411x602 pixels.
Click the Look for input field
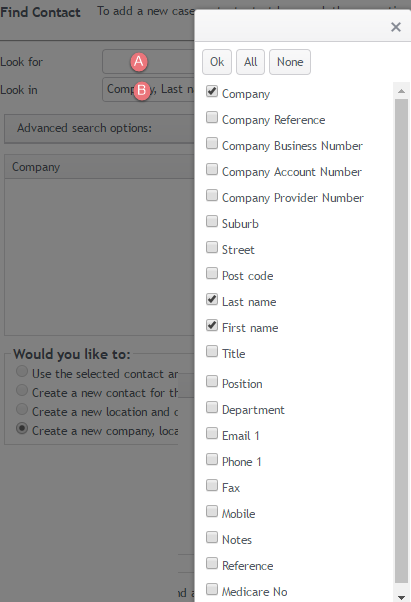point(148,61)
